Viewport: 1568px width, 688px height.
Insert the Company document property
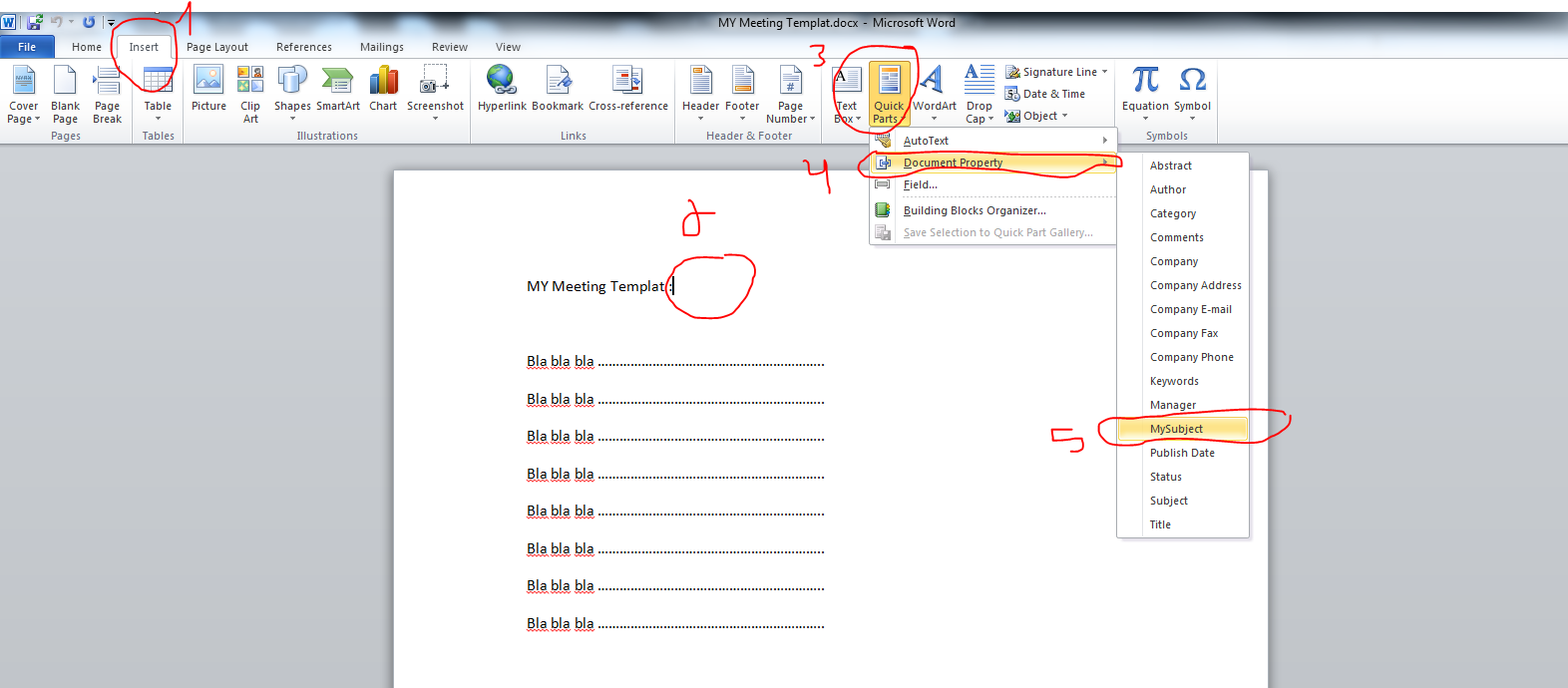pyautogui.click(x=1183, y=261)
